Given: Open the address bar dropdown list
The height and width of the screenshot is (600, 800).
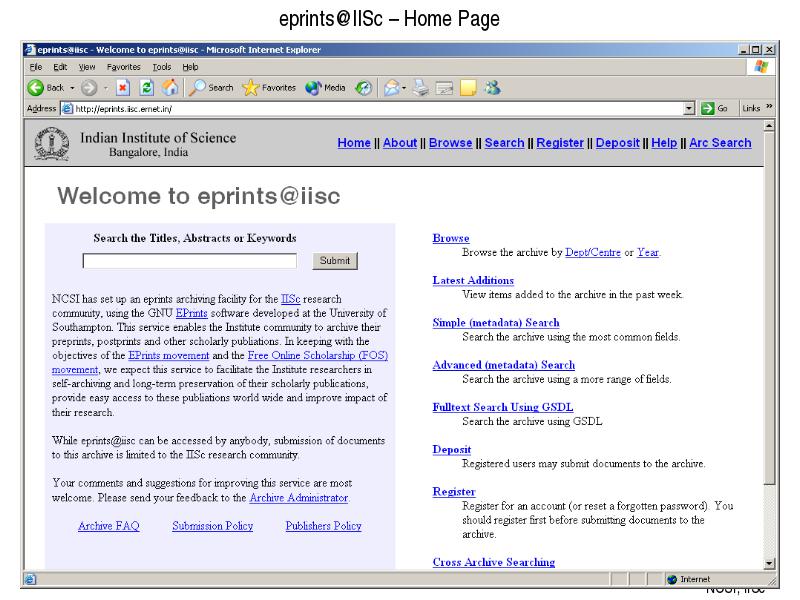Looking at the screenshot, I should click(689, 108).
